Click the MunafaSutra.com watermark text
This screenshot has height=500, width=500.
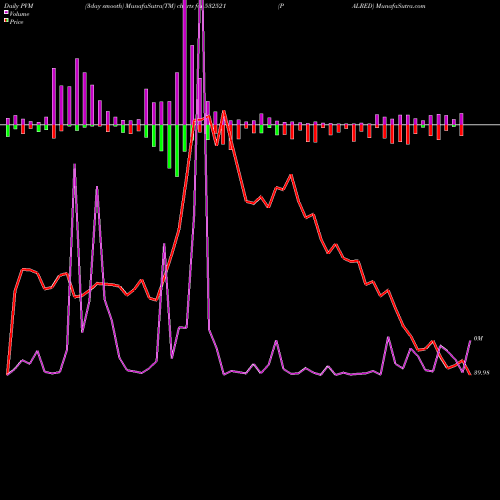click(400, 6)
